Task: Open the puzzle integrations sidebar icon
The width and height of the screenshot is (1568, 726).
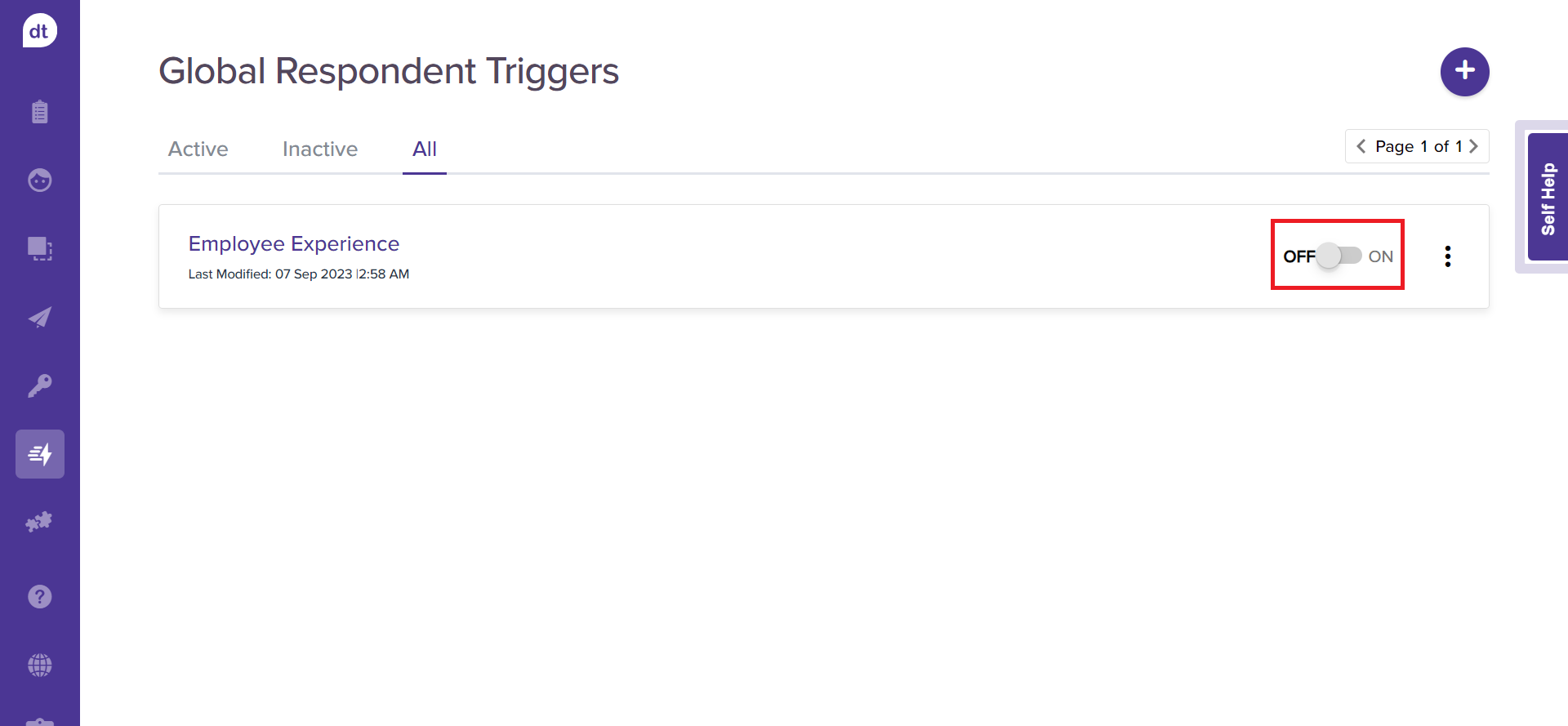Action: pos(39,522)
